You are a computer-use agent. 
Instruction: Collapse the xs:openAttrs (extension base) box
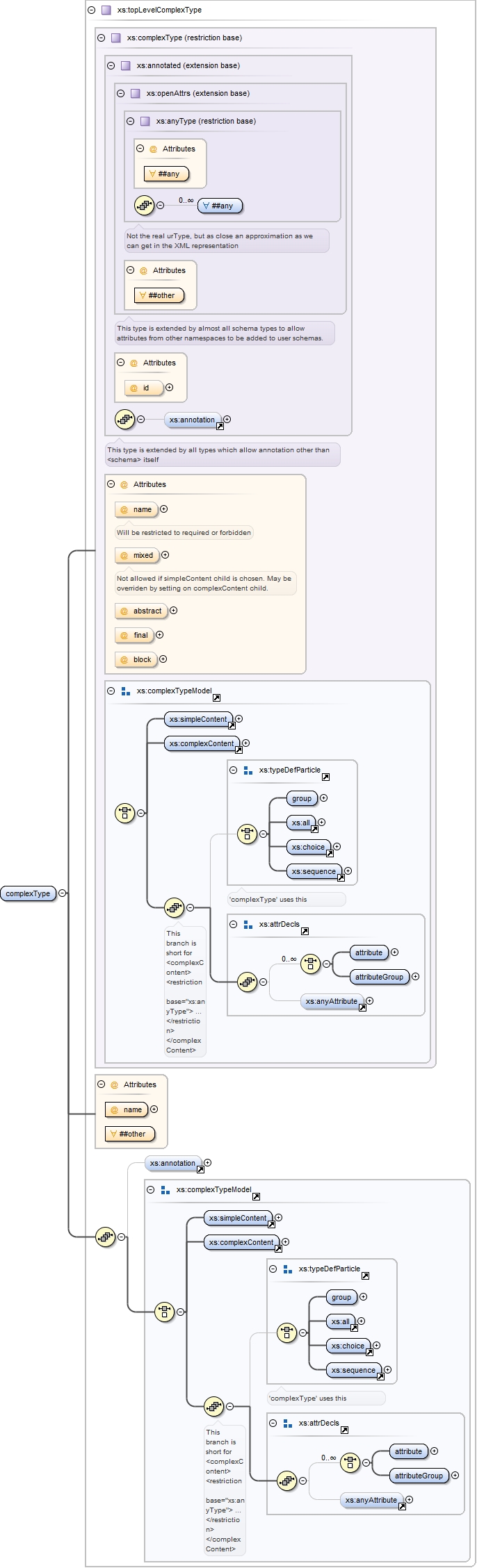121,94
